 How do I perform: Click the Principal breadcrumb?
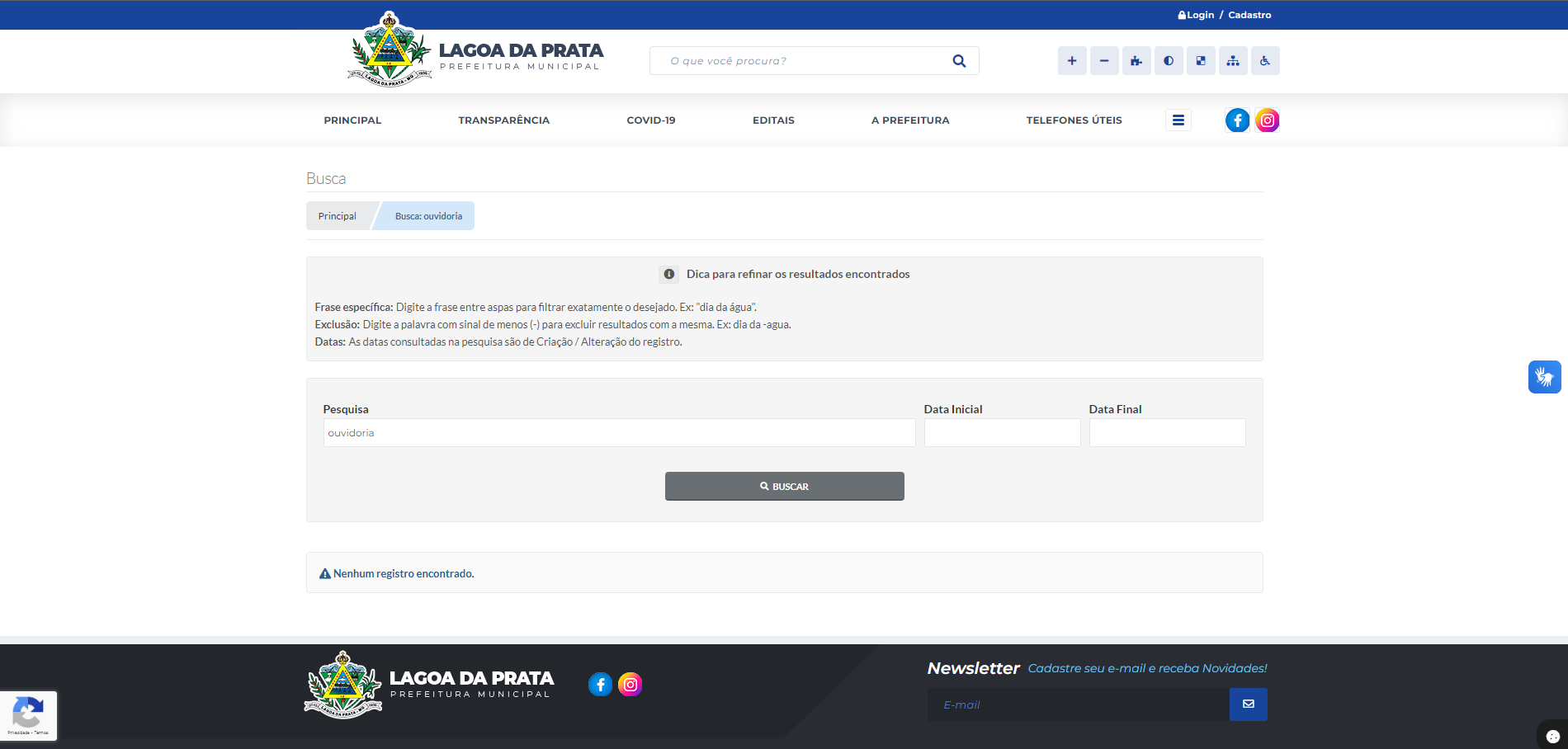pyautogui.click(x=338, y=216)
